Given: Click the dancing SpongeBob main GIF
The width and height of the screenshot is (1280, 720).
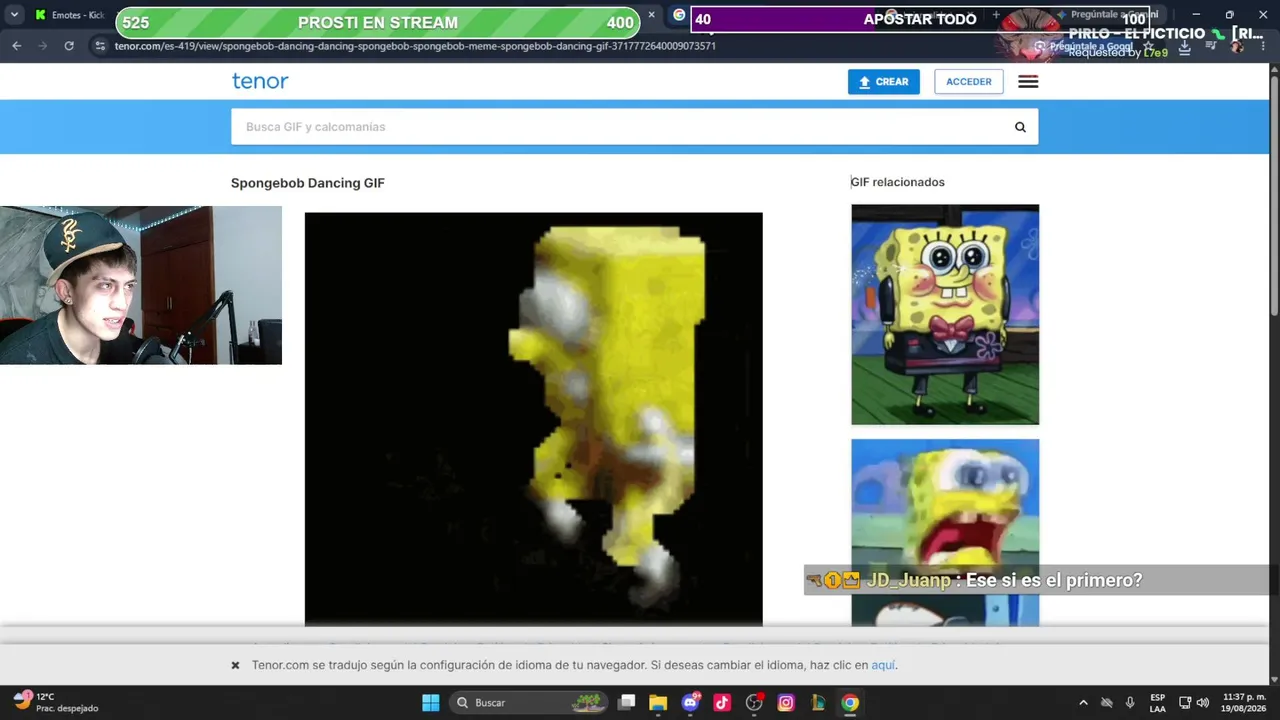Looking at the screenshot, I should 534,419.
